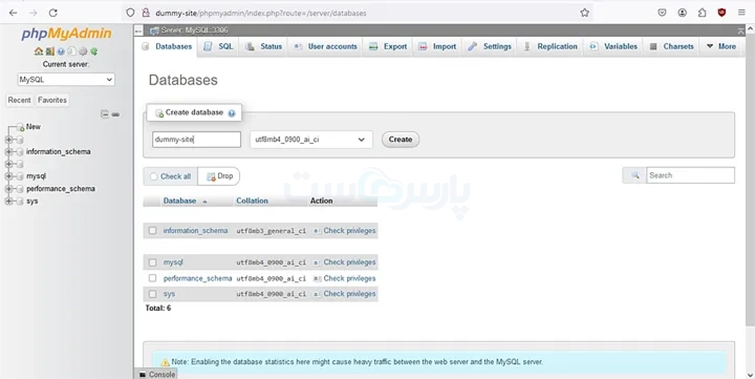Select the sys row checkbox
Screen dimensions: 755x379
(153, 294)
